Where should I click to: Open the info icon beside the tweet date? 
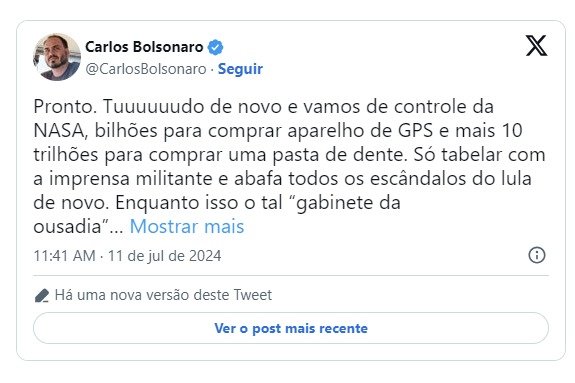pos(537,255)
